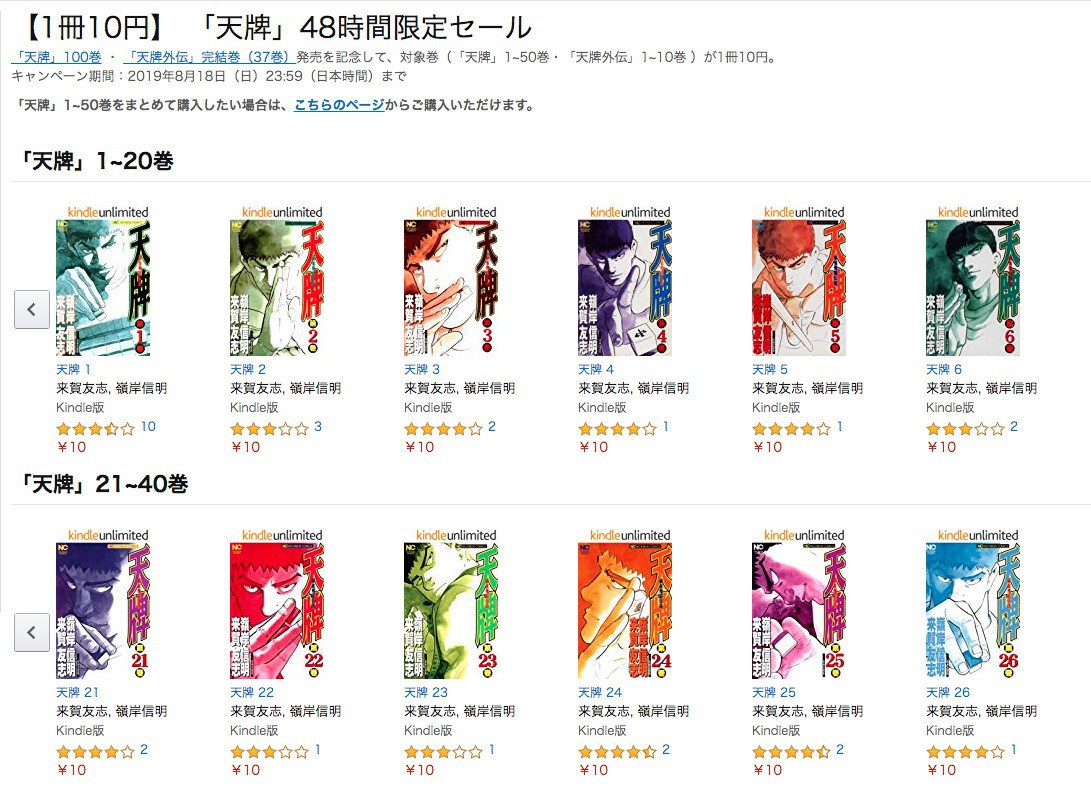Viewport: 1091px width, 790px height.
Task: Click the 天牌 6 title link
Action: (943, 370)
